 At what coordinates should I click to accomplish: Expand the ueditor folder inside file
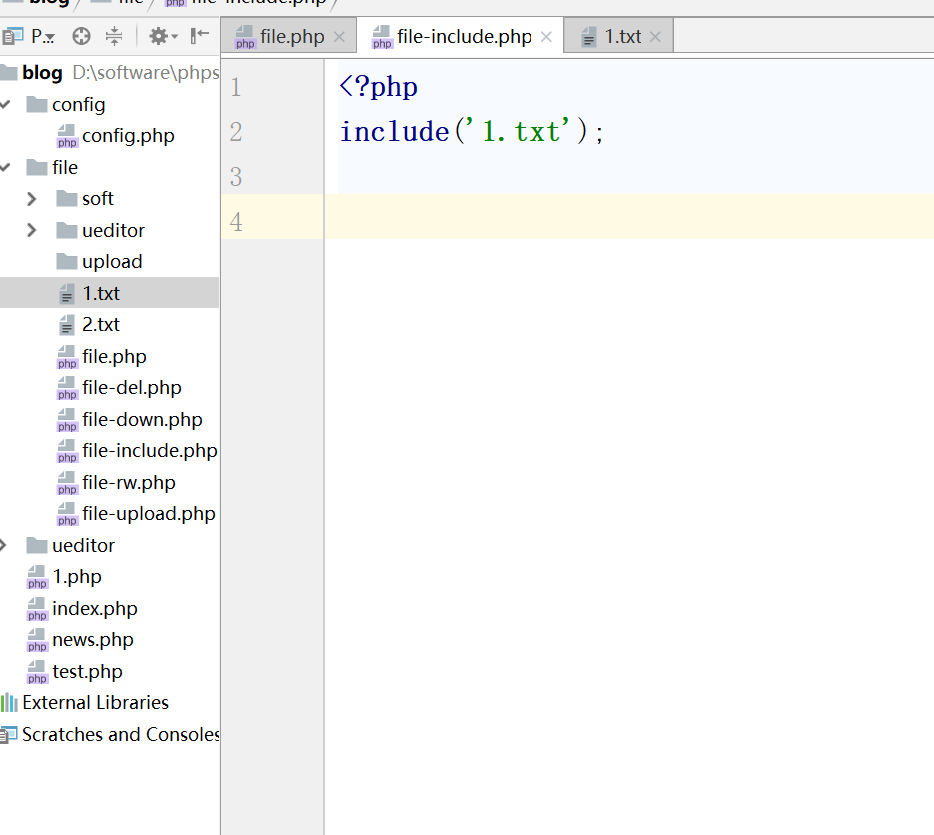[32, 230]
